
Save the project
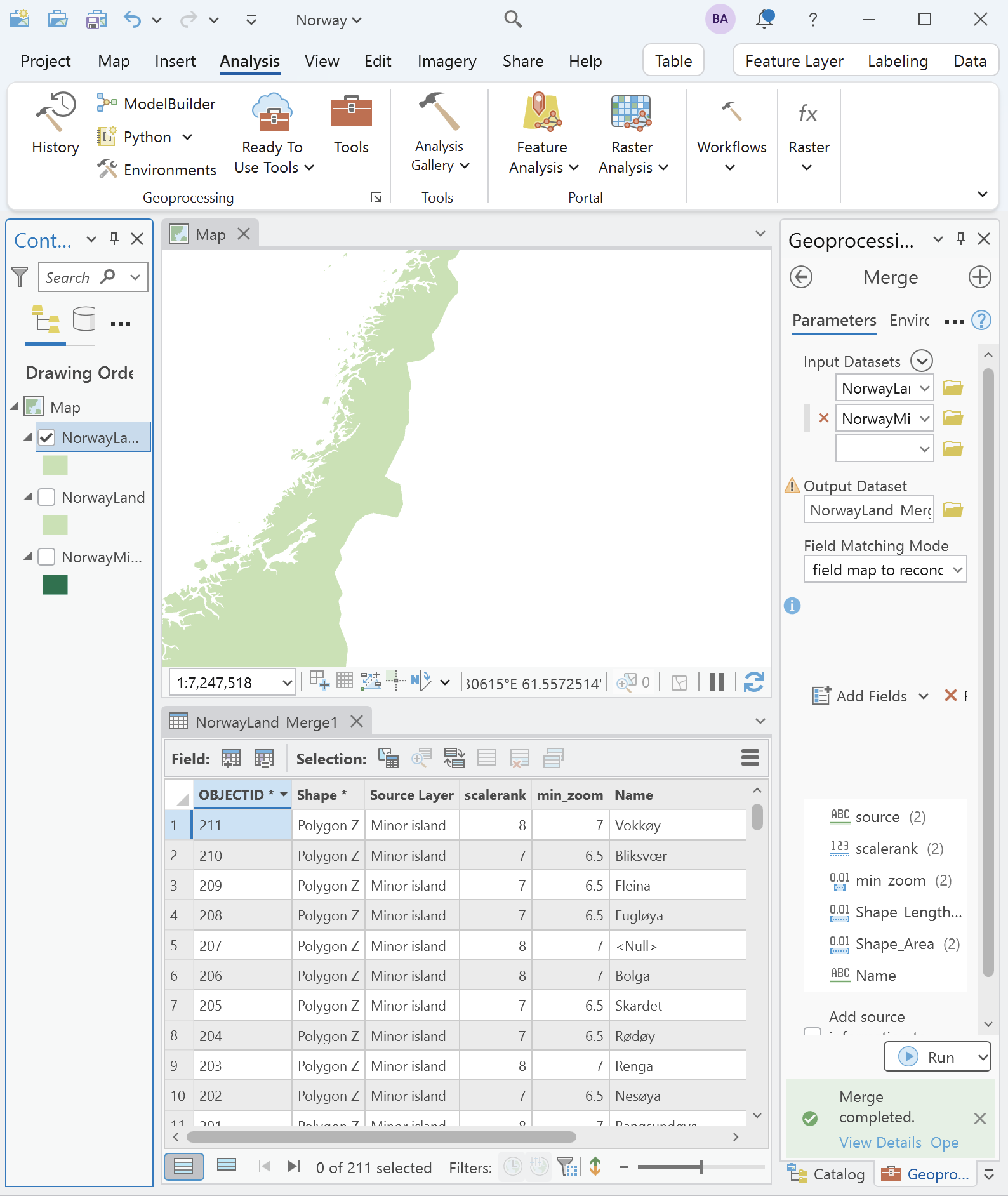click(96, 19)
